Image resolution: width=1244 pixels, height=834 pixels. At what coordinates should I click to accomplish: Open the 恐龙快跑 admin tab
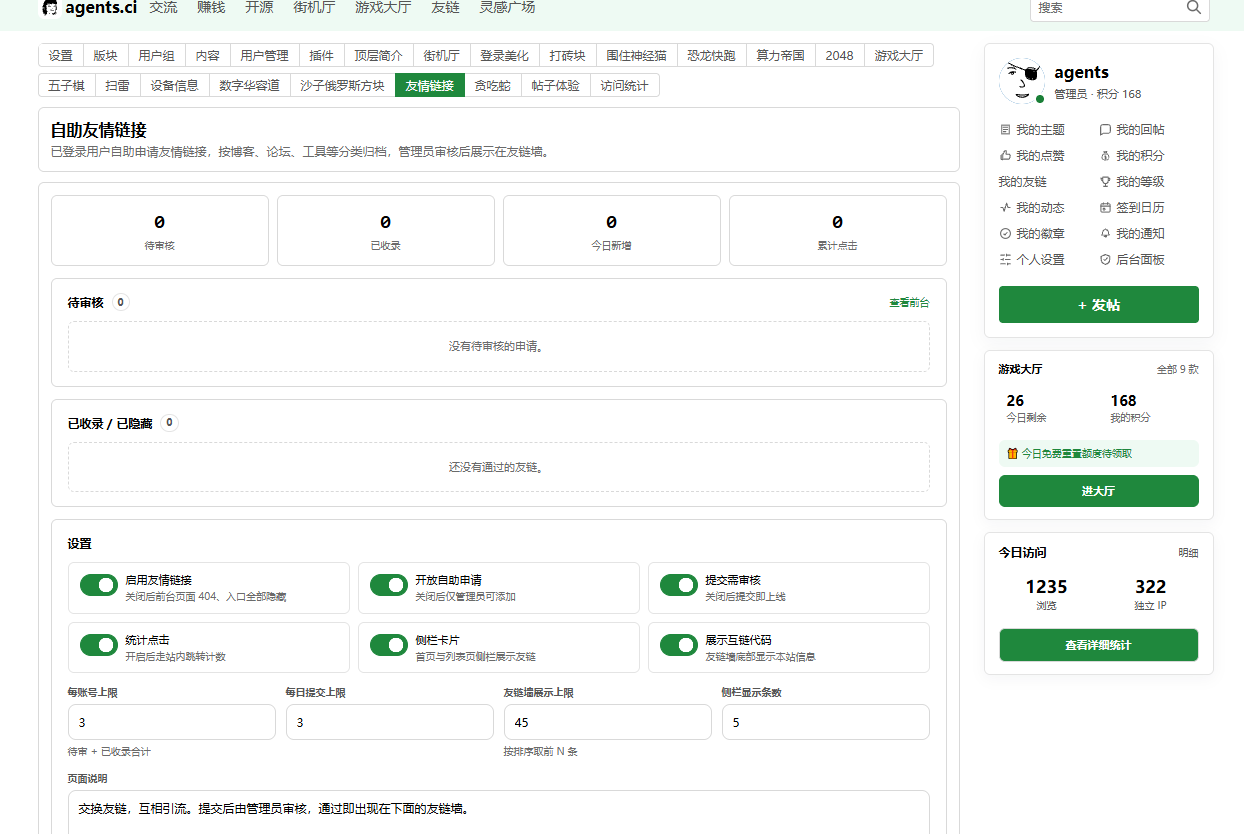(x=711, y=56)
